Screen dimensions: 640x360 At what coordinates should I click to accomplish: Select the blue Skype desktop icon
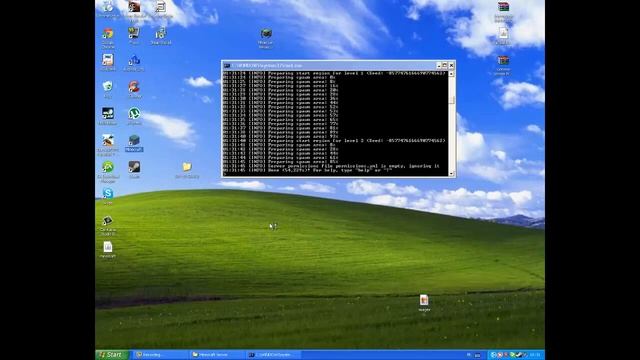click(x=108, y=193)
